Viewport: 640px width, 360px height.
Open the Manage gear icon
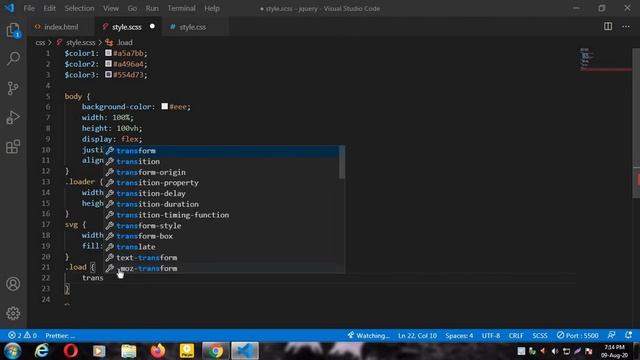point(13,313)
